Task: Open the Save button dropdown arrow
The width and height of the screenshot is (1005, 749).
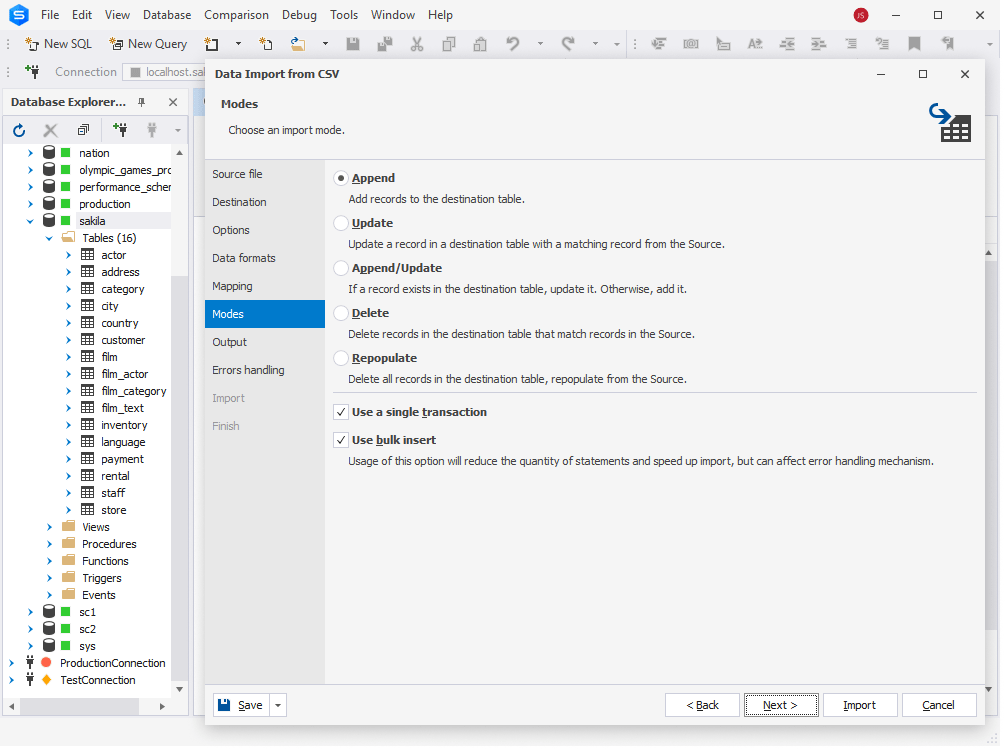Action: (x=277, y=704)
